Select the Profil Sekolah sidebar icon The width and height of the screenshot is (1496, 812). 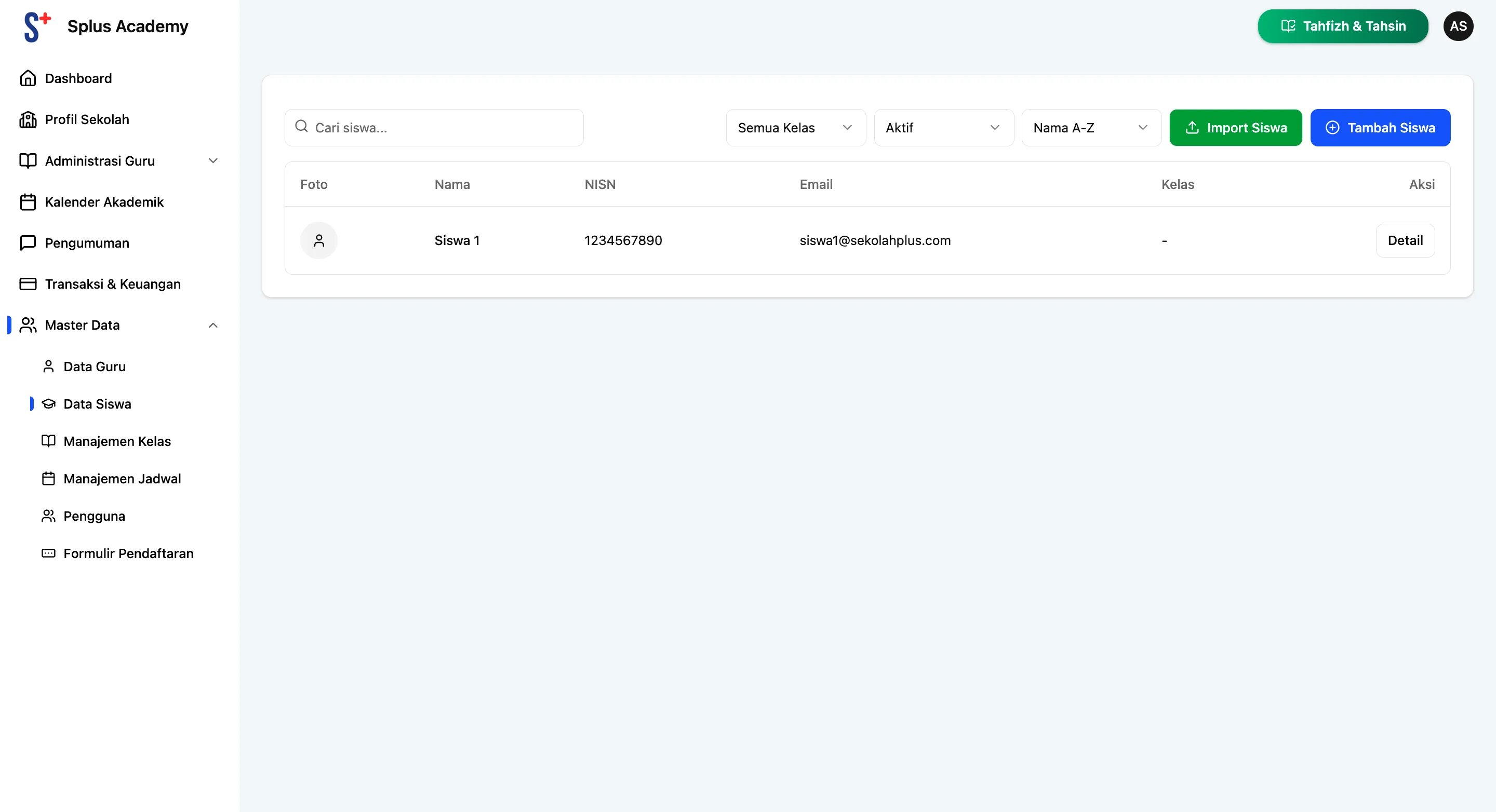coord(29,119)
